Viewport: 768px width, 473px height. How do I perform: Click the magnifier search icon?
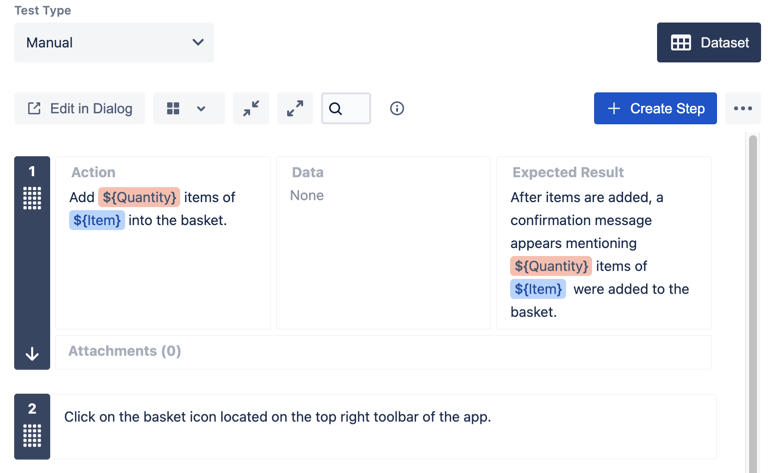click(x=336, y=108)
